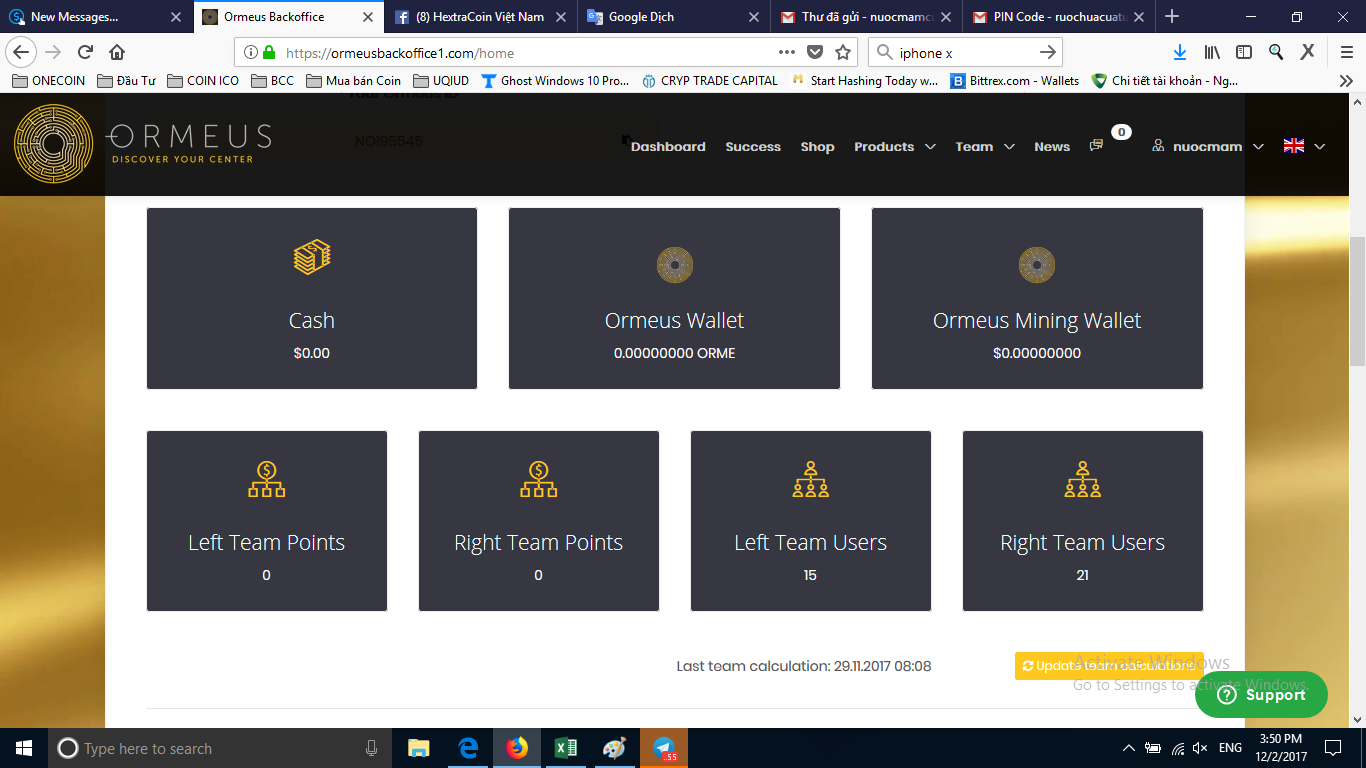The image size is (1366, 768).
Task: Click the Ormeus labyrinth logo
Action: click(x=53, y=144)
